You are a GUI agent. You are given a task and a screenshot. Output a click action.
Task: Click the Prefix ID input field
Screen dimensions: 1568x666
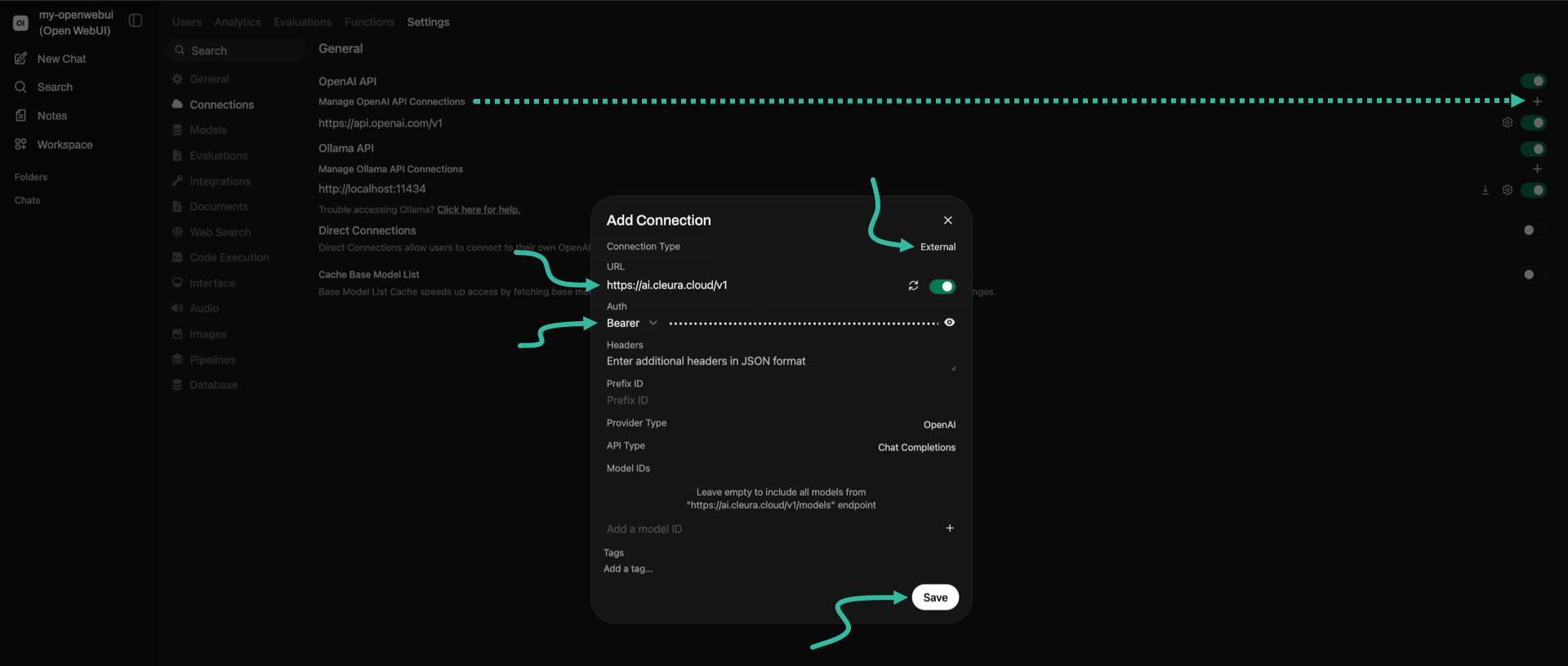point(781,400)
